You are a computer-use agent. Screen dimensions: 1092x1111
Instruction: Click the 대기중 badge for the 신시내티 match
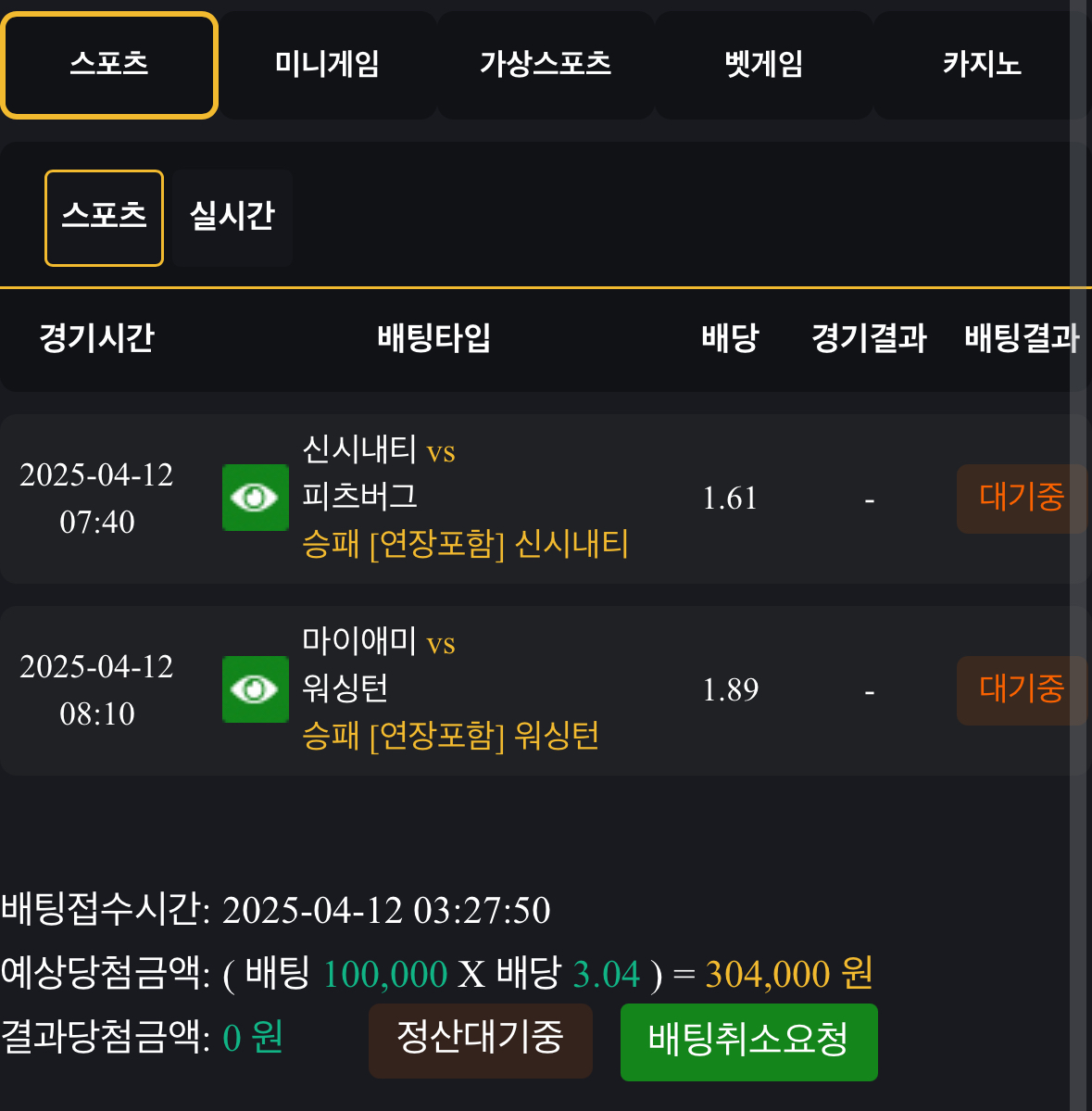pyautogui.click(x=1021, y=499)
